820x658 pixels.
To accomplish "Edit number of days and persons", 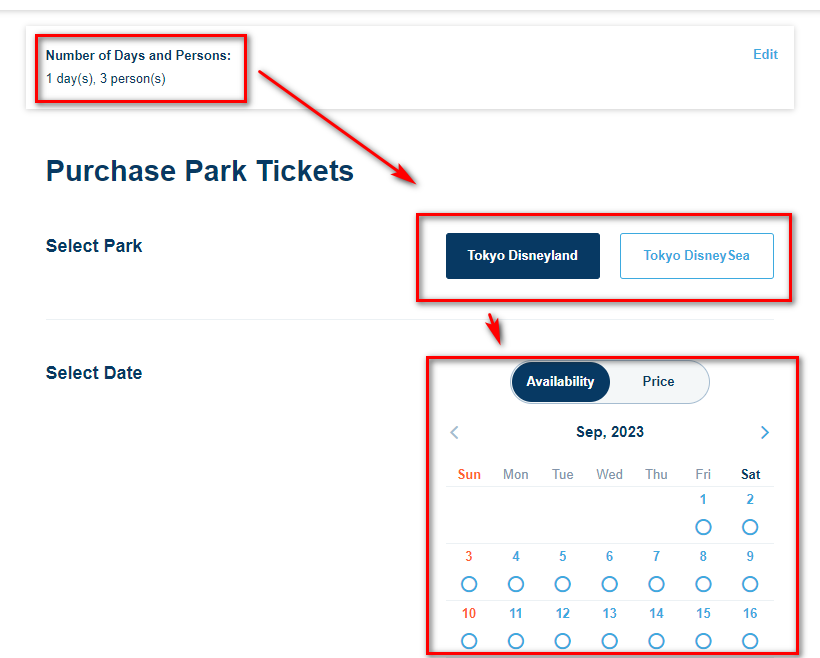I will click(x=765, y=54).
